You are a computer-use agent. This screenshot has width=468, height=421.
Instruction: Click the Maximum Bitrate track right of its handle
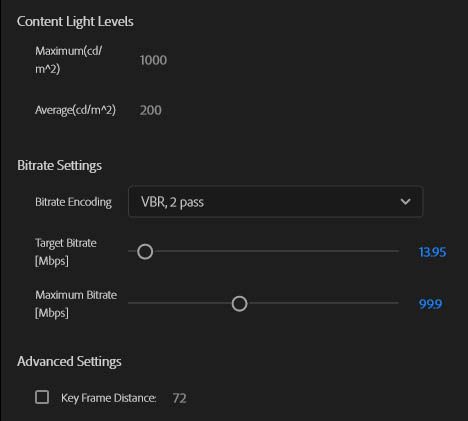click(x=323, y=303)
